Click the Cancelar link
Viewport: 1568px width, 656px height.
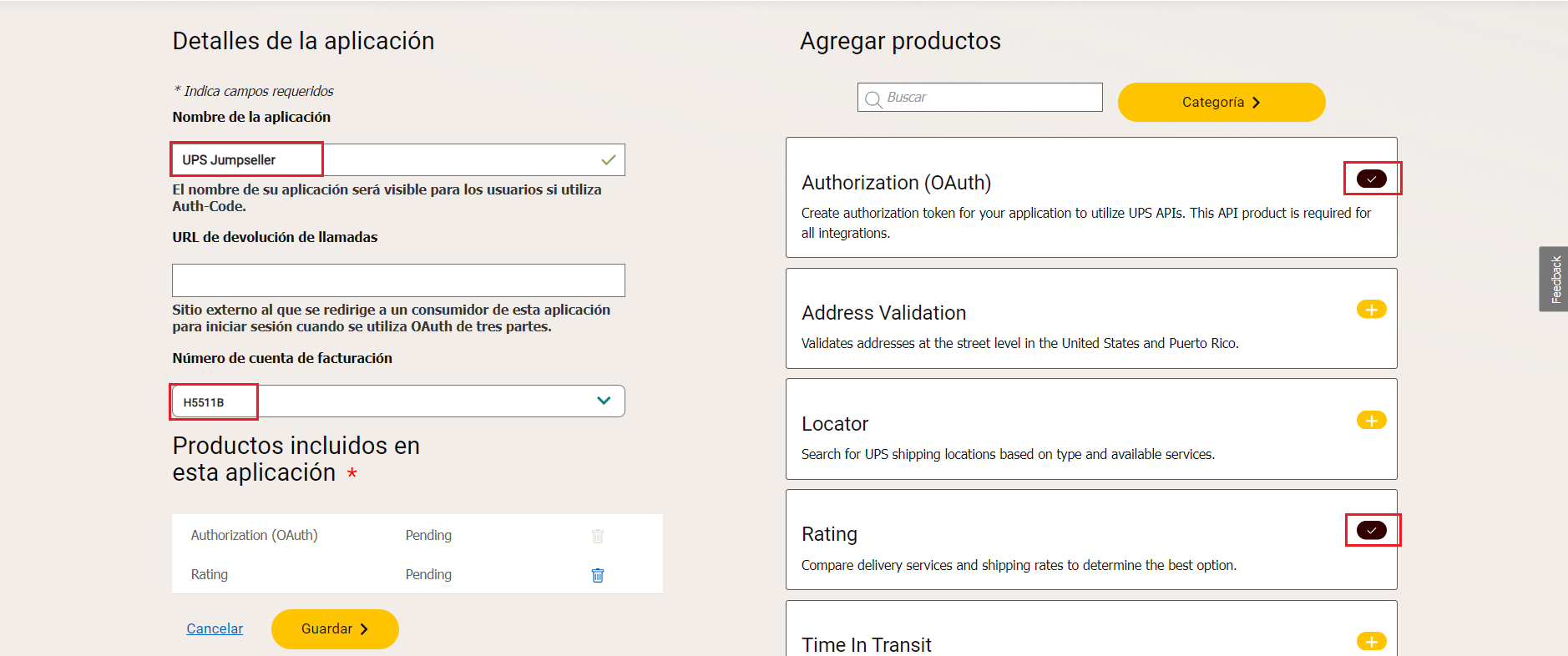click(215, 628)
